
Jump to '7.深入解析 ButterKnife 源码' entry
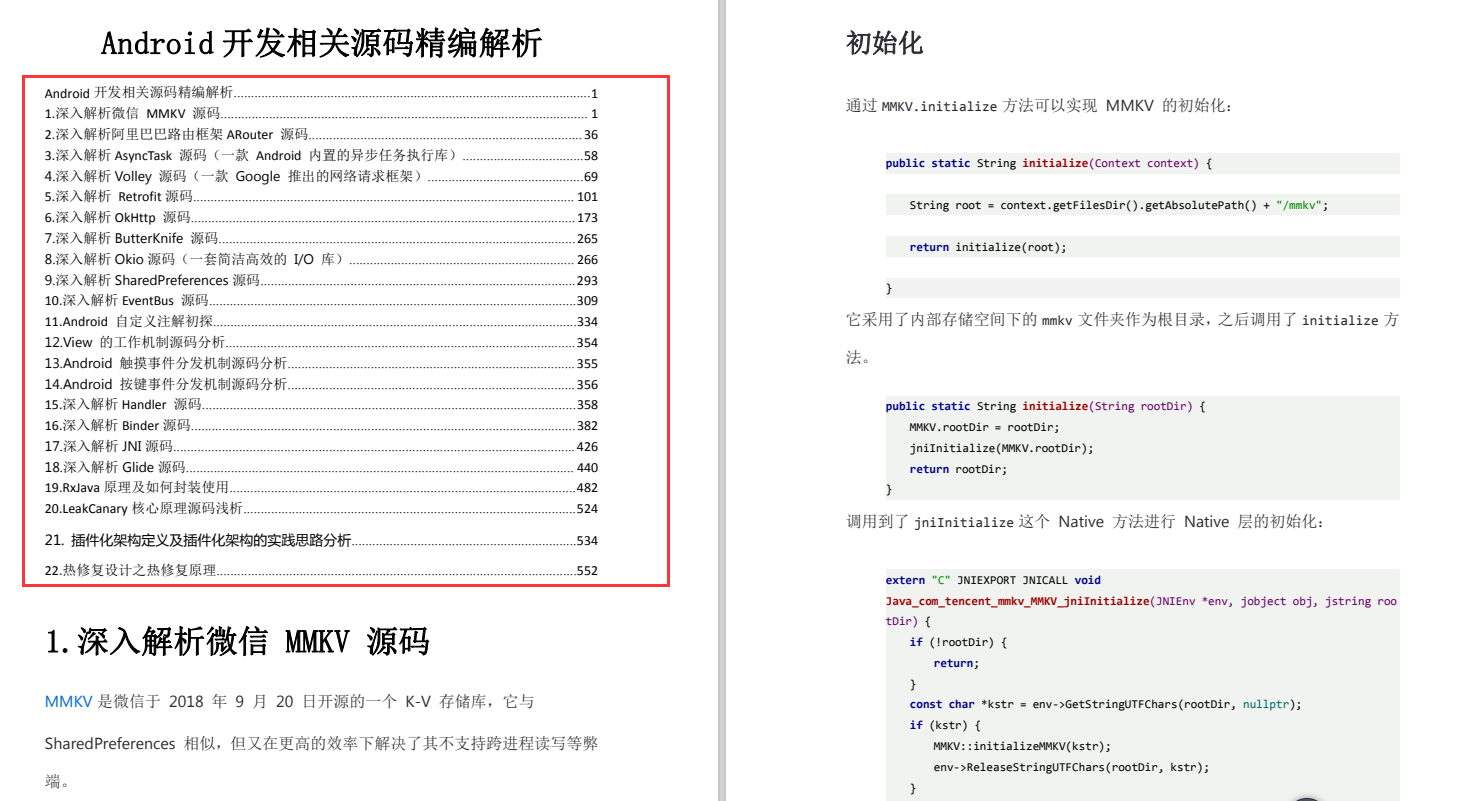click(x=321, y=239)
